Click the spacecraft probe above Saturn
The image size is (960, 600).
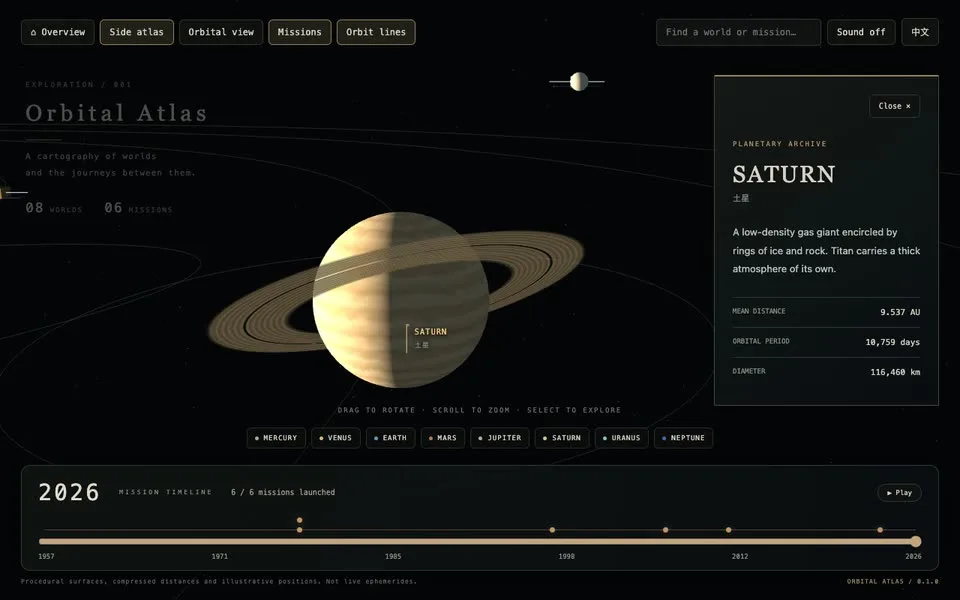[x=578, y=81]
